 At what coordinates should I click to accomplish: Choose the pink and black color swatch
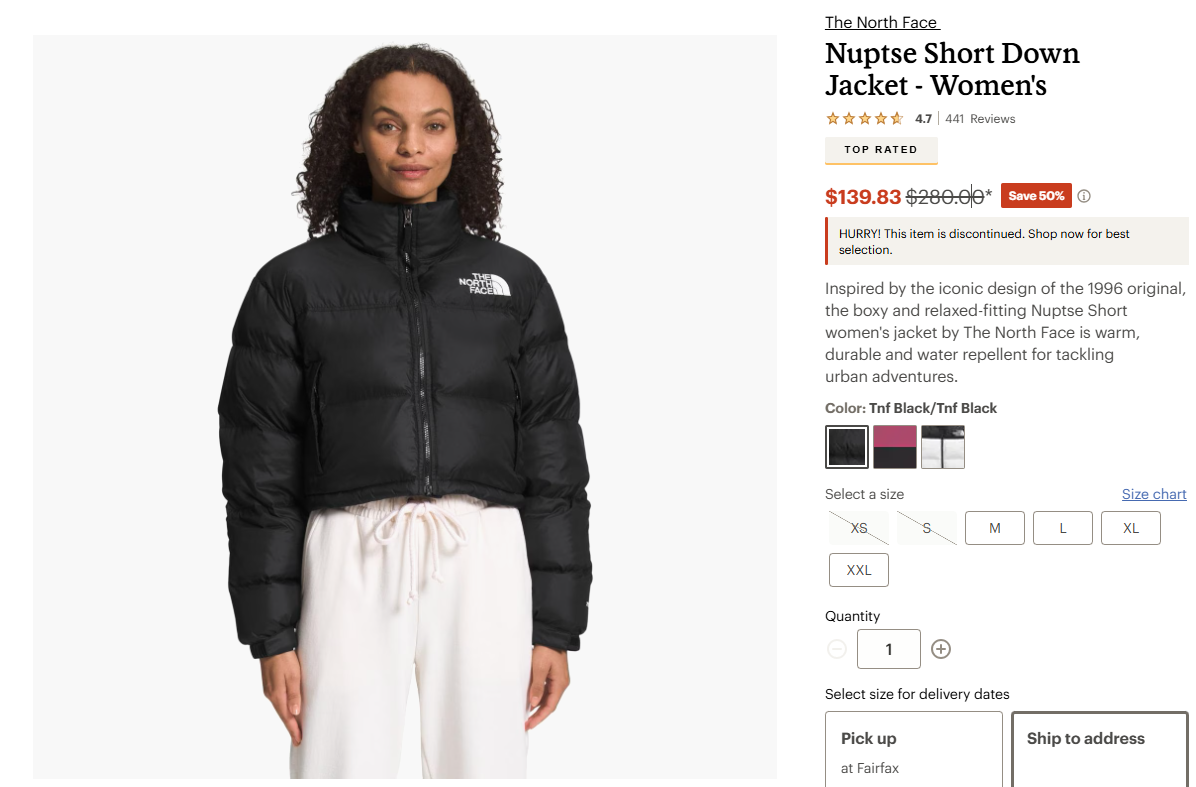coord(895,447)
